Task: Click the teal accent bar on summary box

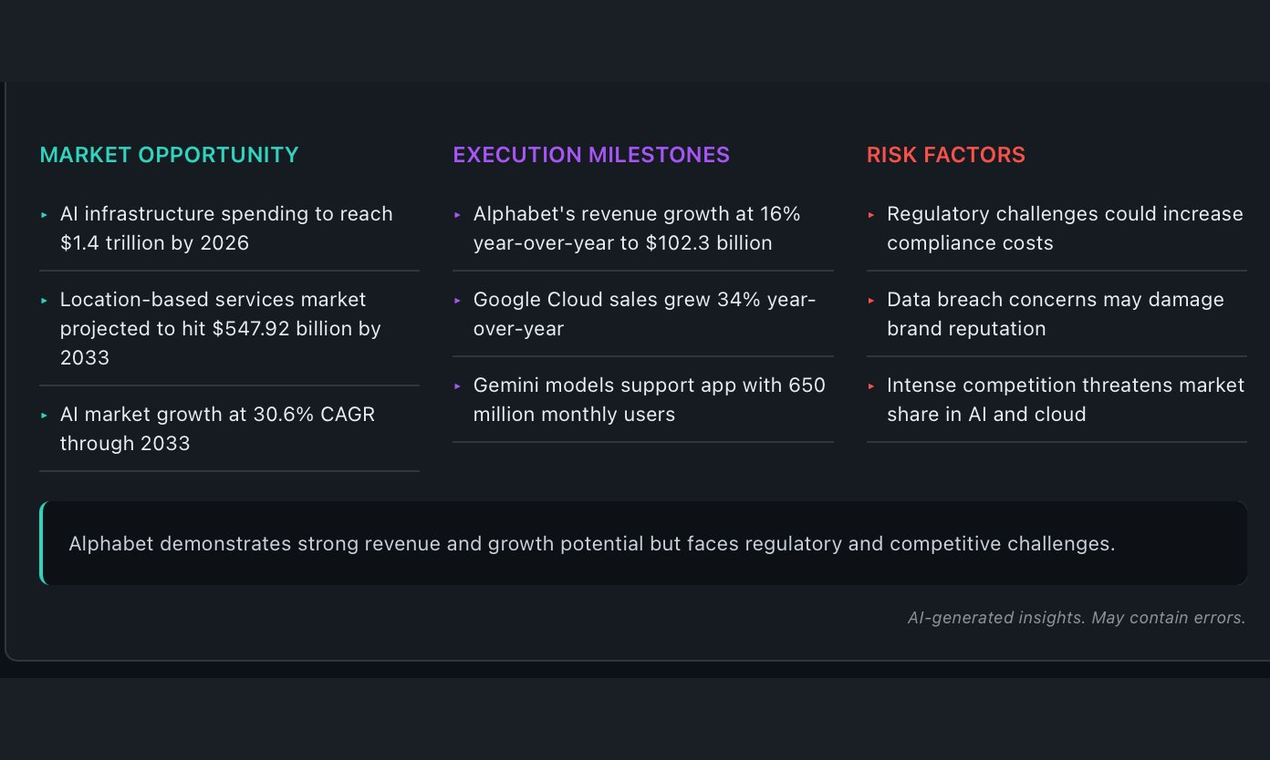Action: 42,543
